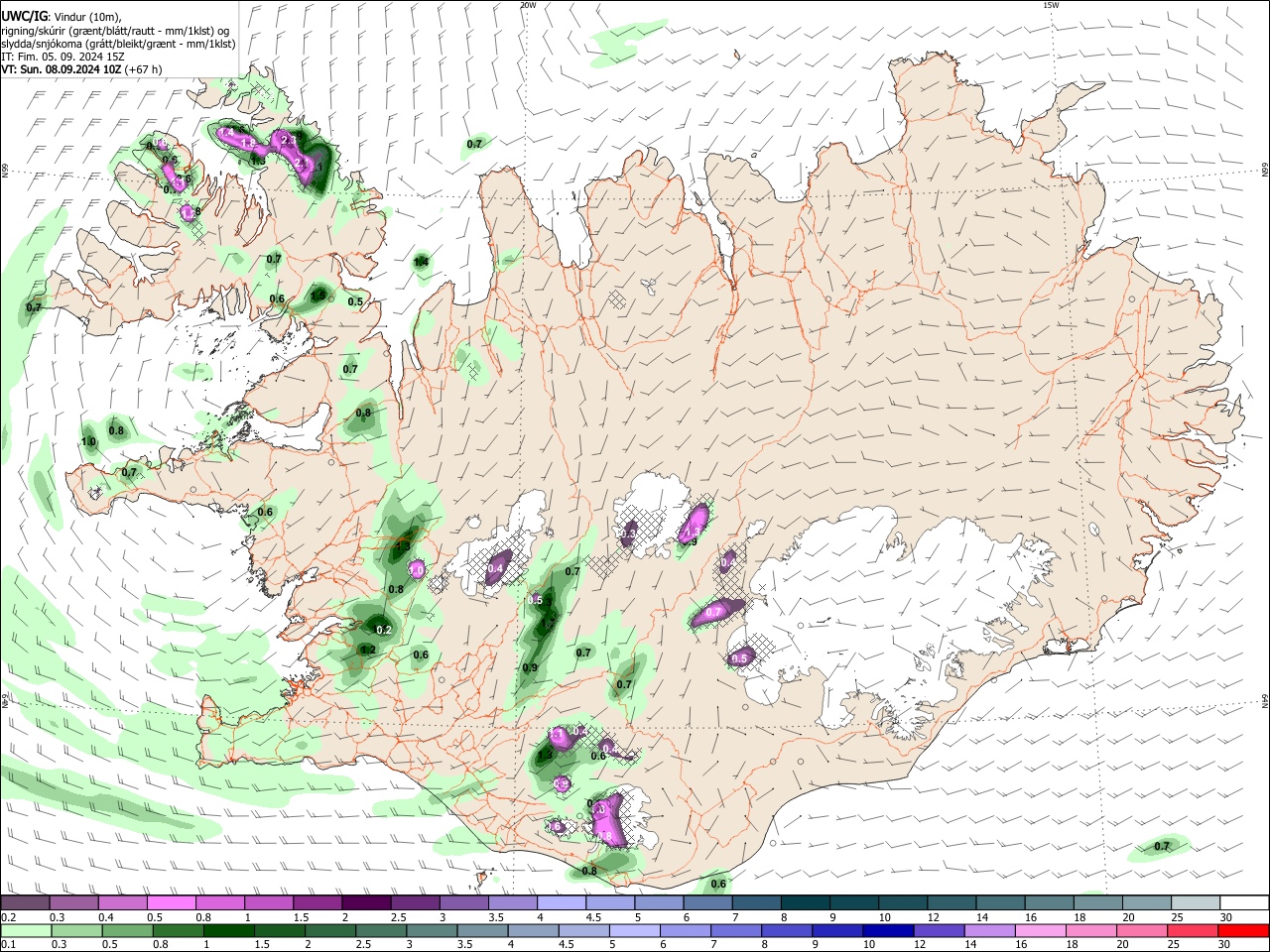Pick the dark purple 2 mm snow swatch
Viewport: 1270px width, 952px height.
(366, 903)
